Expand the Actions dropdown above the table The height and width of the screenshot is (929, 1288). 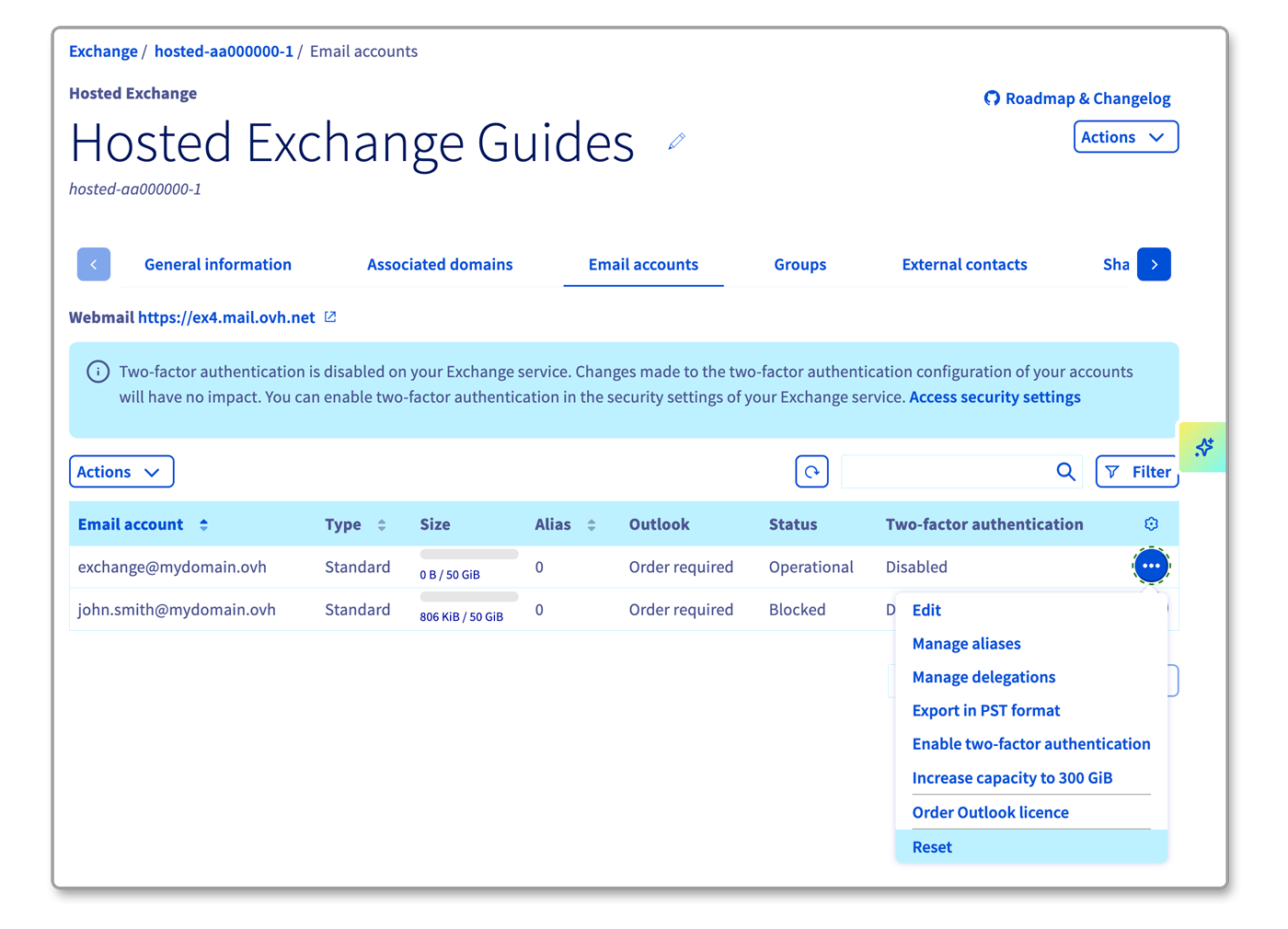click(x=121, y=472)
